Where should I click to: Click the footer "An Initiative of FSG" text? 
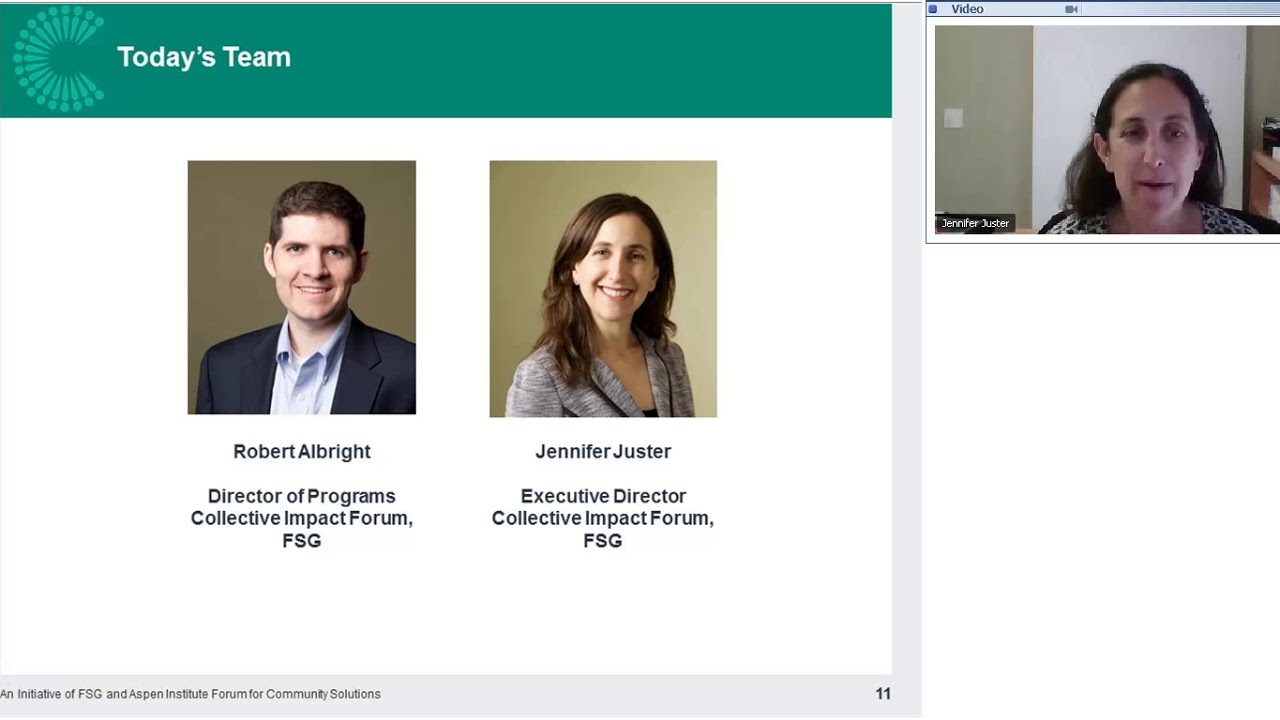(x=191, y=694)
